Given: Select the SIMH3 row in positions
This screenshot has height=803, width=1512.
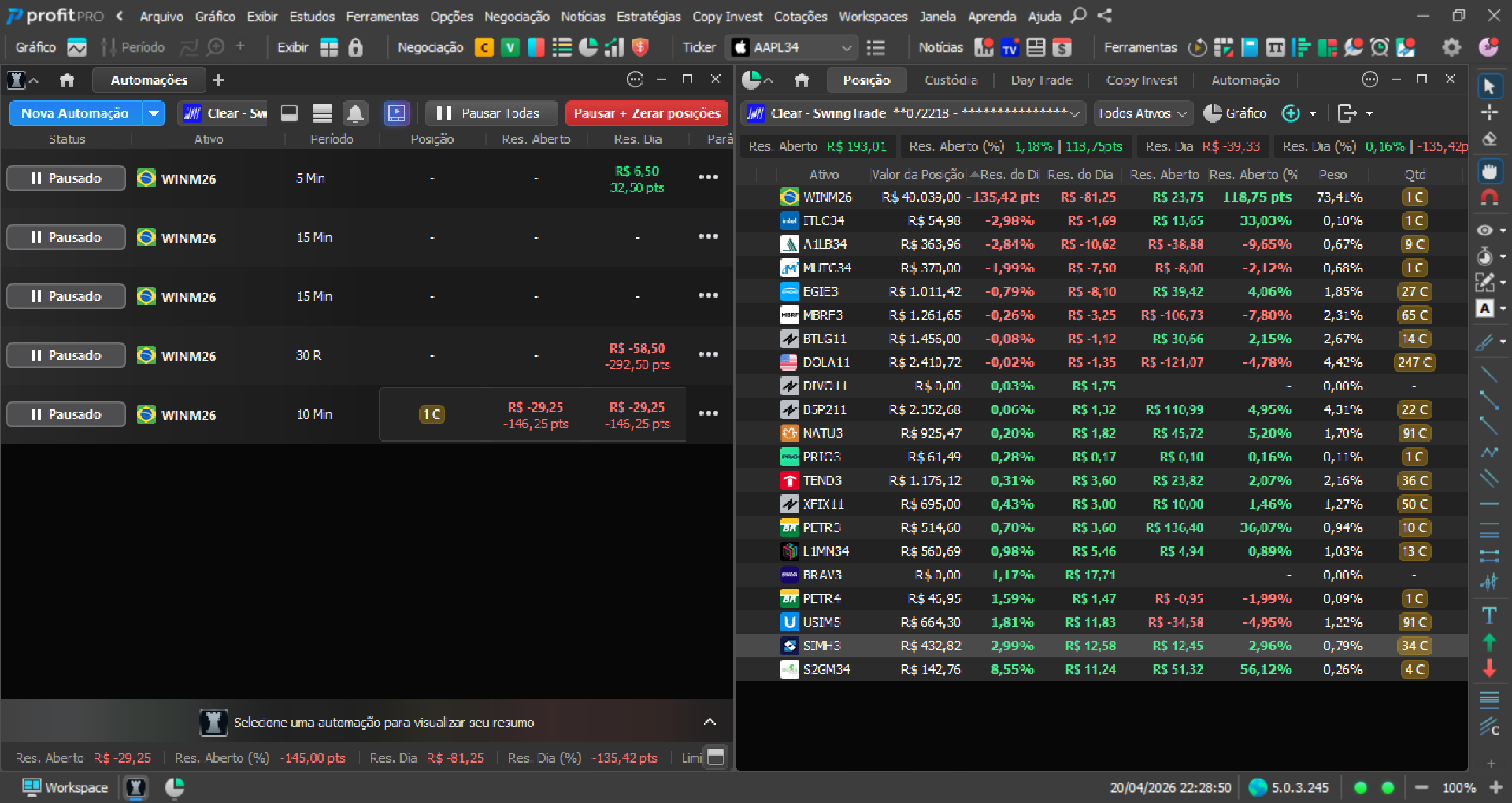Looking at the screenshot, I should tap(1102, 646).
